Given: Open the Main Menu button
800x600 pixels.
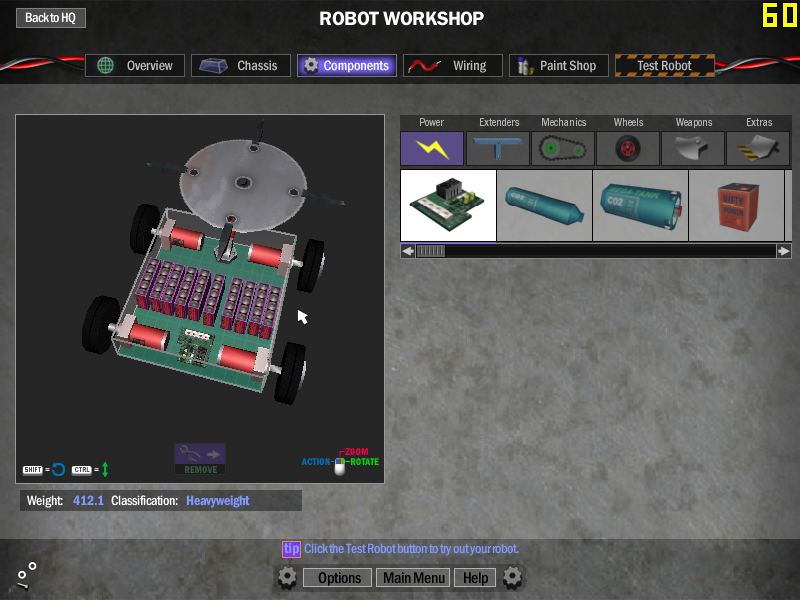Looking at the screenshot, I should coord(414,578).
